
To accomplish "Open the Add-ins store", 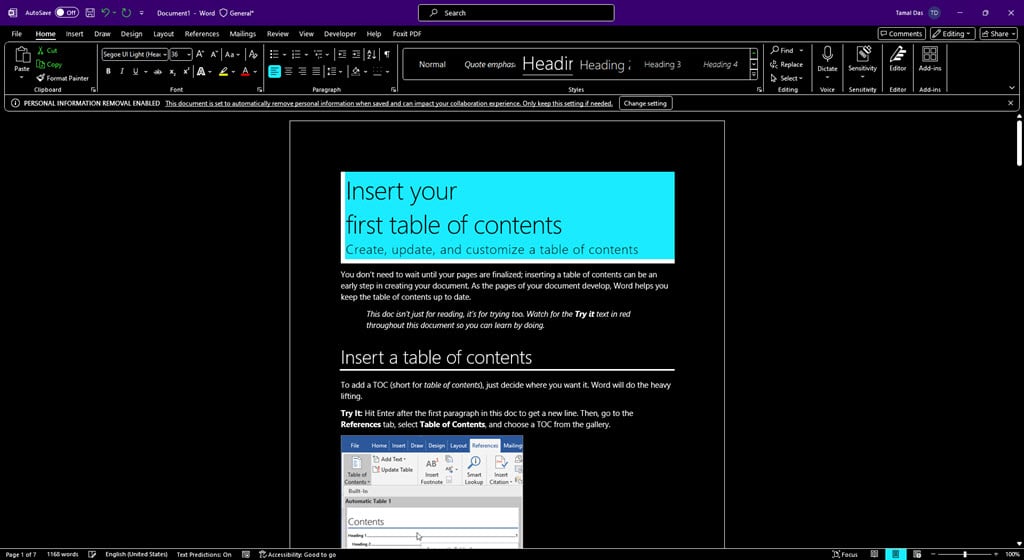I will [x=929, y=59].
